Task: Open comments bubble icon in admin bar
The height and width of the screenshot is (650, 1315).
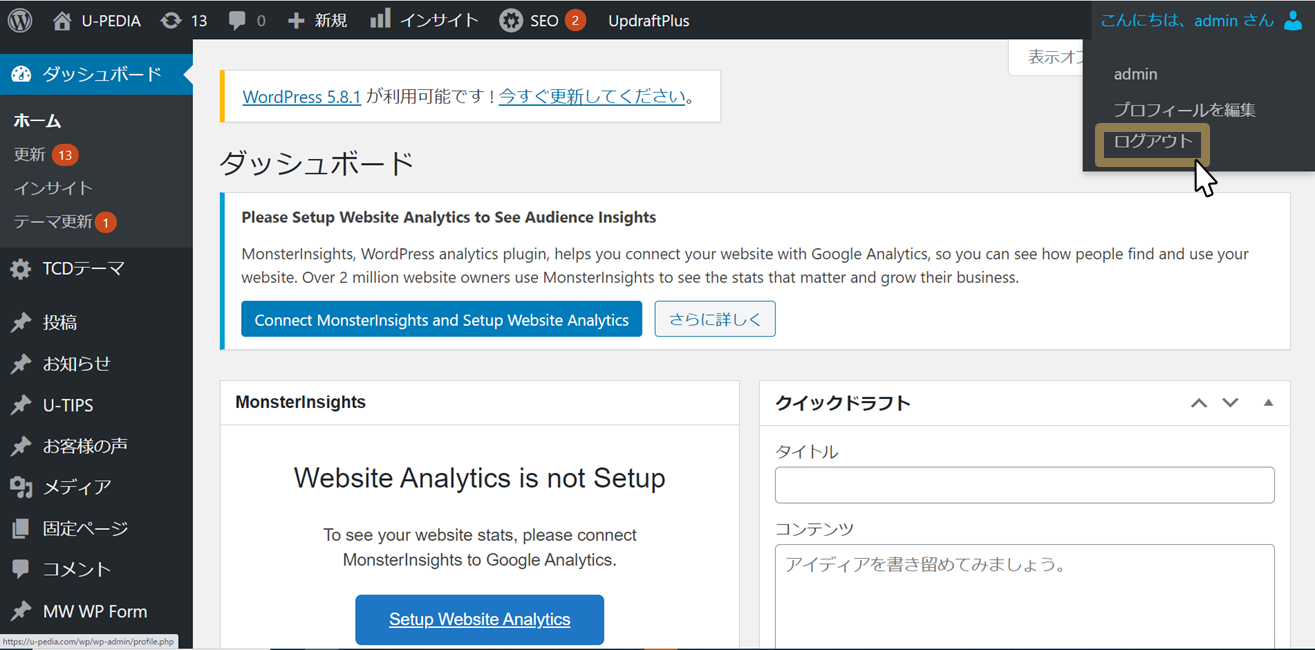Action: coord(237,20)
